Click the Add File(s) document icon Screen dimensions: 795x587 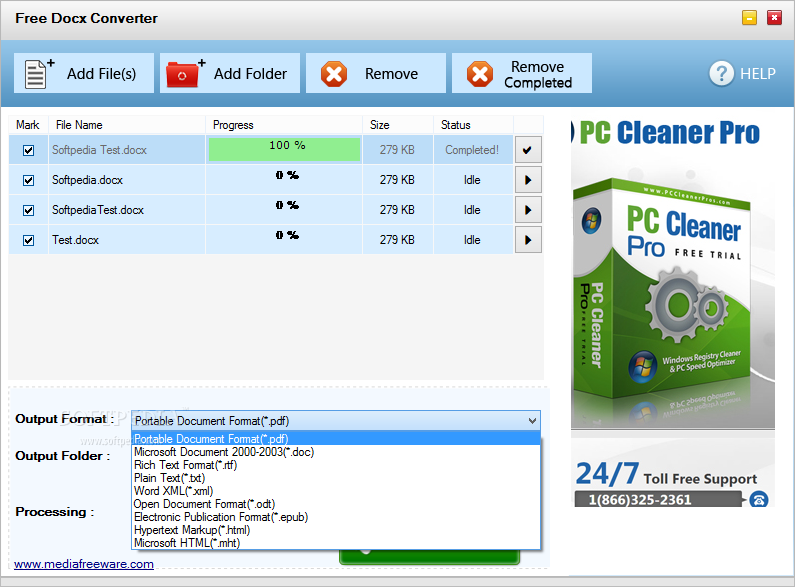[x=39, y=74]
